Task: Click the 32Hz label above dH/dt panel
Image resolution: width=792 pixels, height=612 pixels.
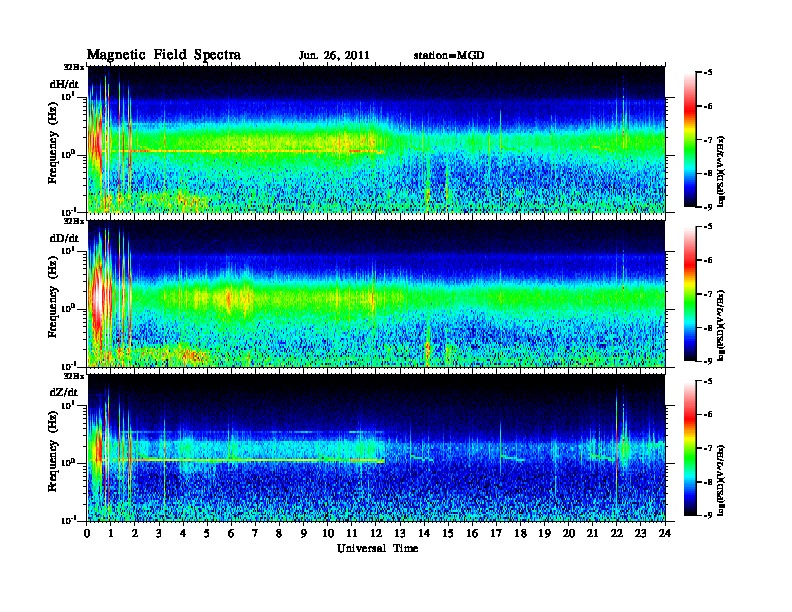Action: click(x=74, y=67)
